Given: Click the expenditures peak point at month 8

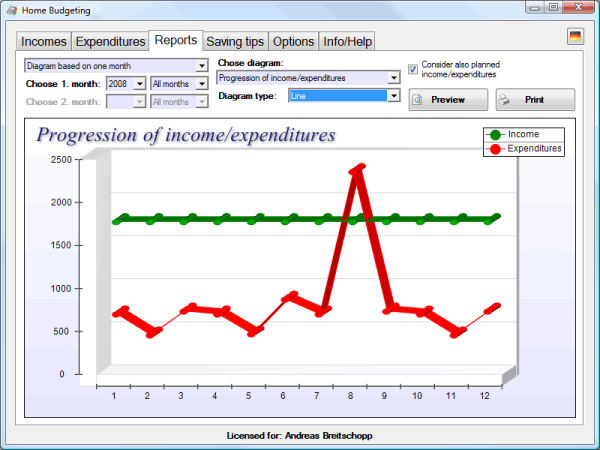Looking at the screenshot, I should [x=357, y=169].
